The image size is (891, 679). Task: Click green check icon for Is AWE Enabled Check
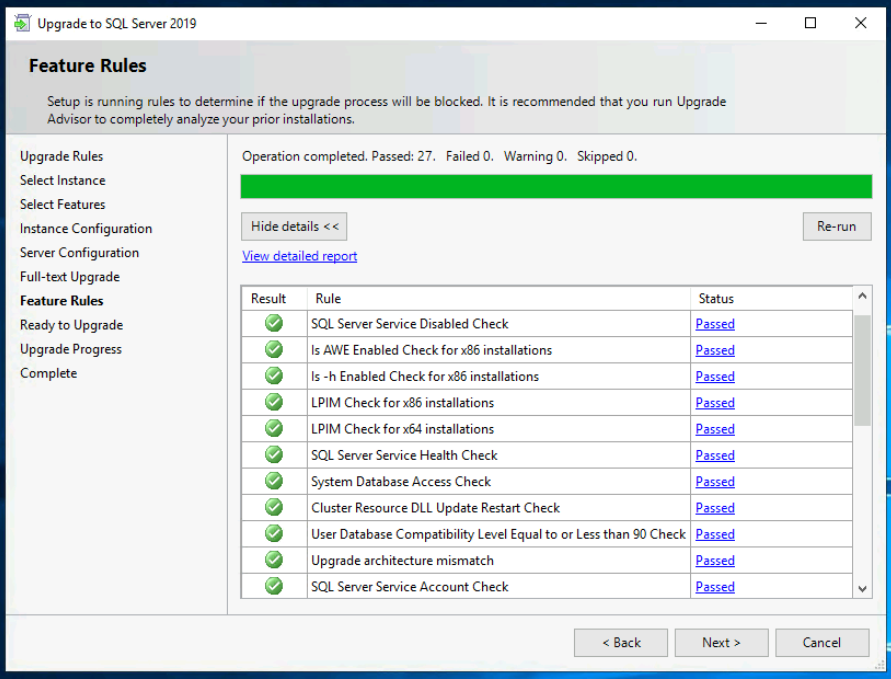[274, 349]
